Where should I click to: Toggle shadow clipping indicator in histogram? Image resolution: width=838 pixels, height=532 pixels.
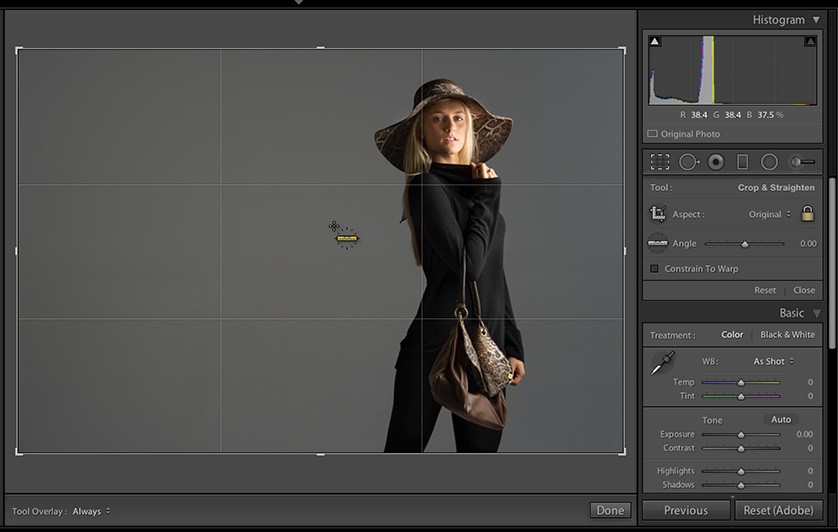(655, 41)
